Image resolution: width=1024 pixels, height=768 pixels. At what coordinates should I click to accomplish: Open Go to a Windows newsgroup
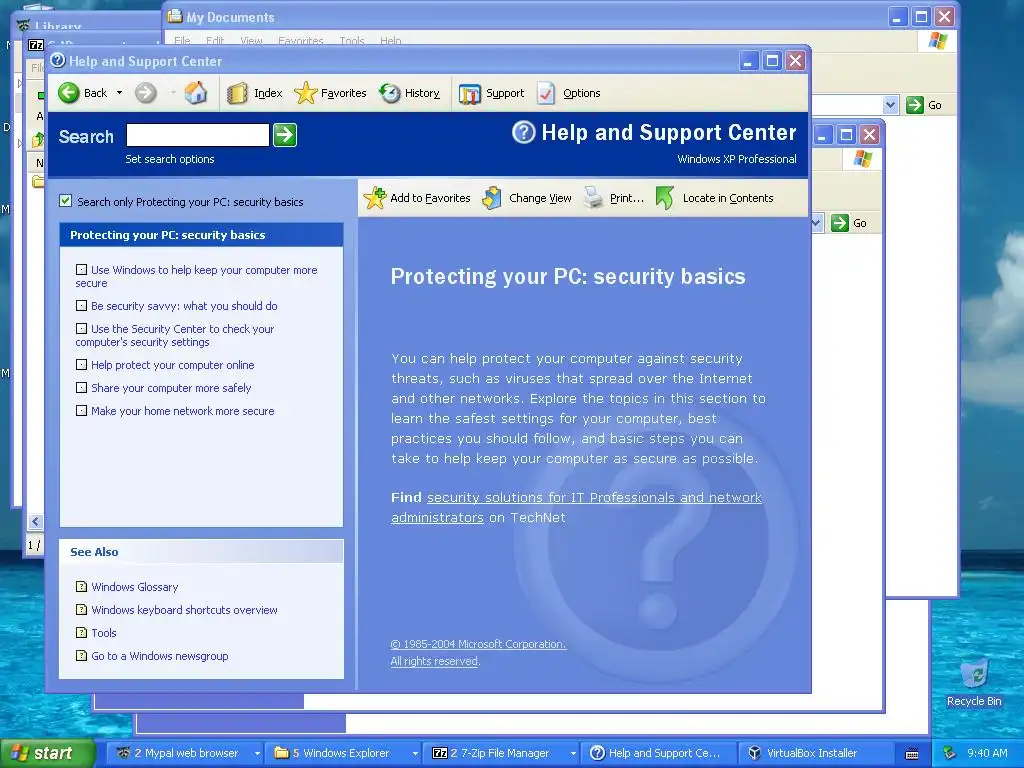(160, 656)
